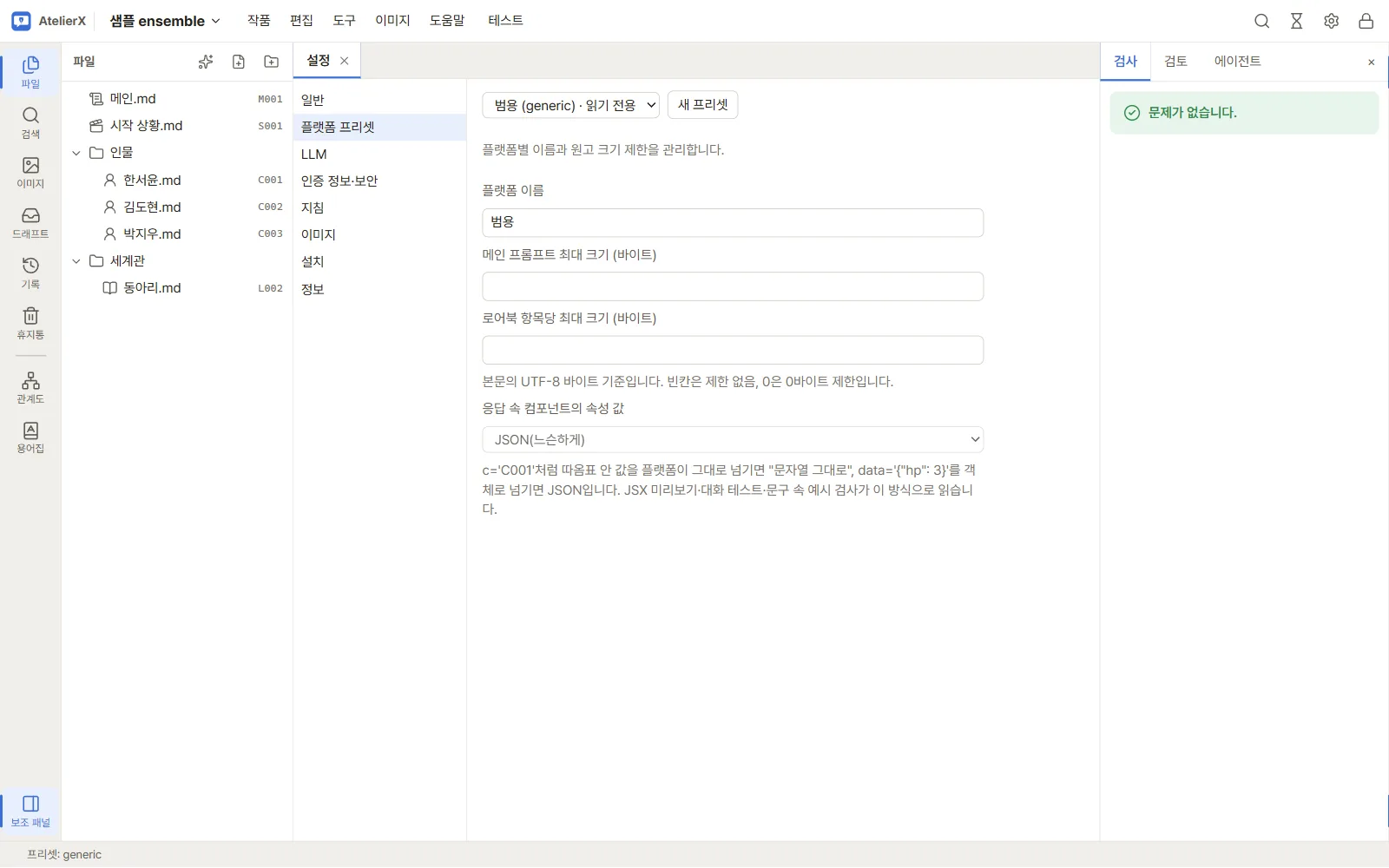Open the 기록 history panel
Viewport: 1389px width, 868px height.
click(30, 273)
